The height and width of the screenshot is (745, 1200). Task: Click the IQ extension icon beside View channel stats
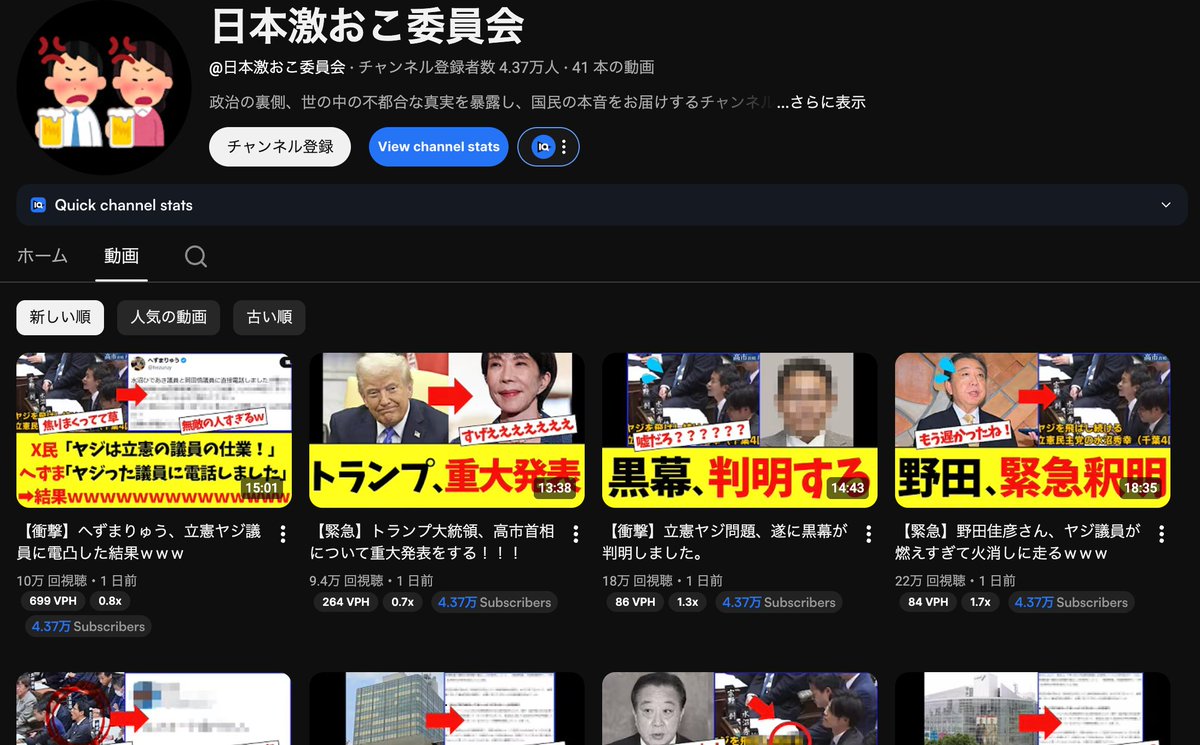tap(543, 147)
